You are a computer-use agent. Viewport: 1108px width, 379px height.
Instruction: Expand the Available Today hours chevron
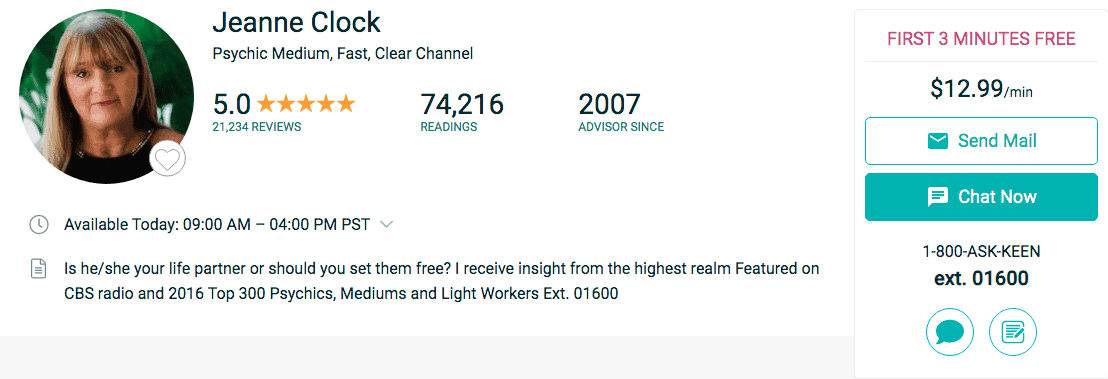point(386,225)
